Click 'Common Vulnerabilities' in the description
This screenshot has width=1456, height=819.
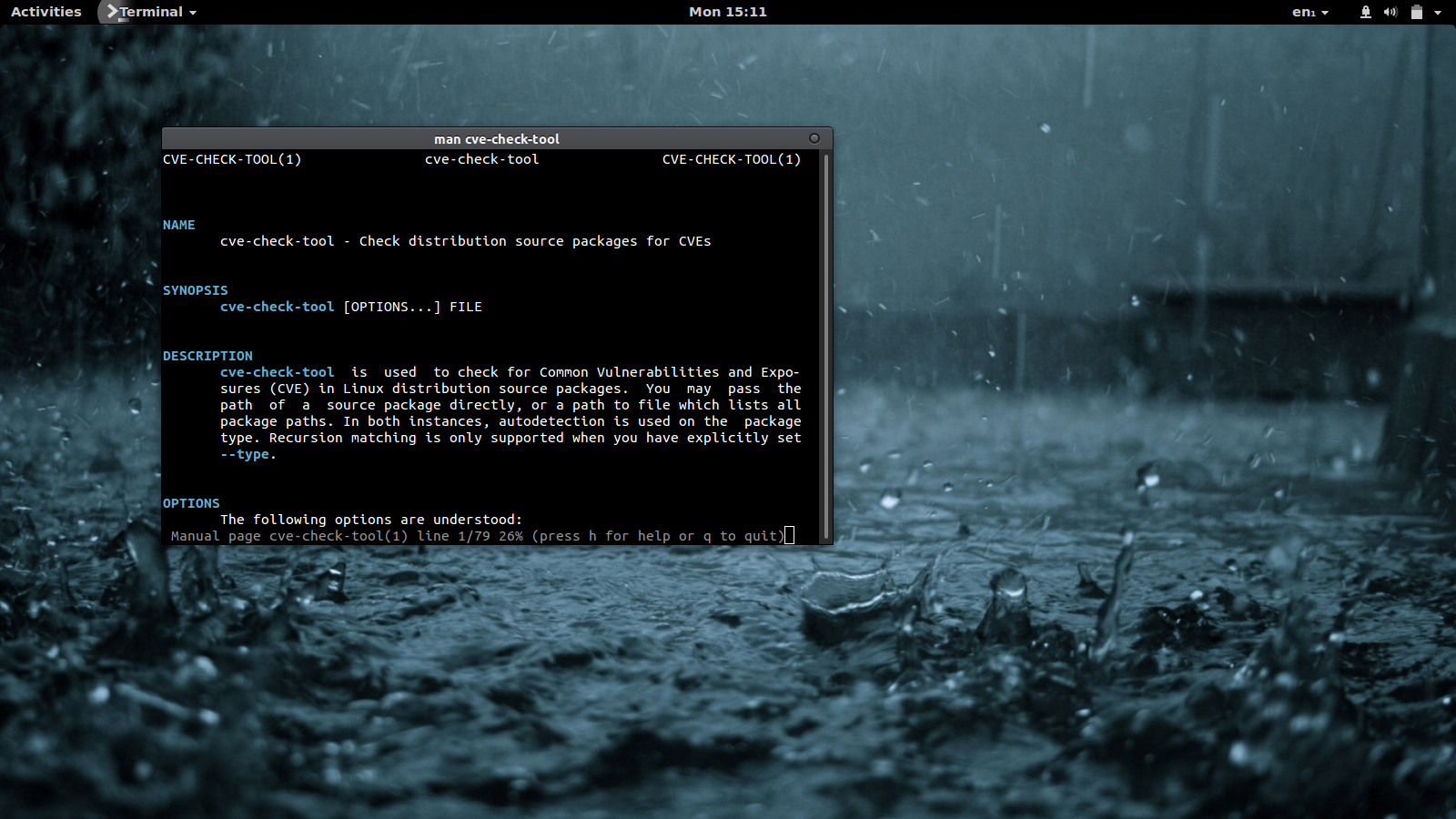[x=630, y=372]
